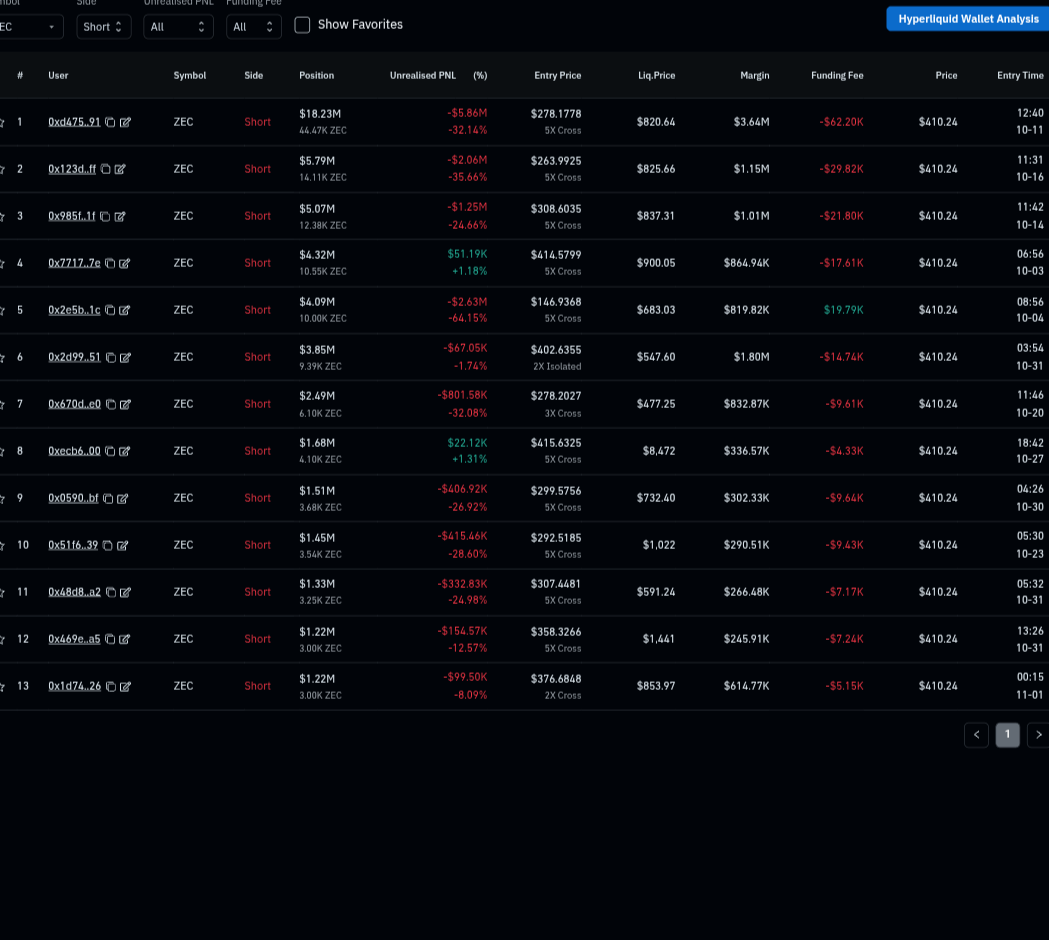This screenshot has height=940, width=1049.
Task: Copy address 0x48d8..a2
Action: (110, 592)
